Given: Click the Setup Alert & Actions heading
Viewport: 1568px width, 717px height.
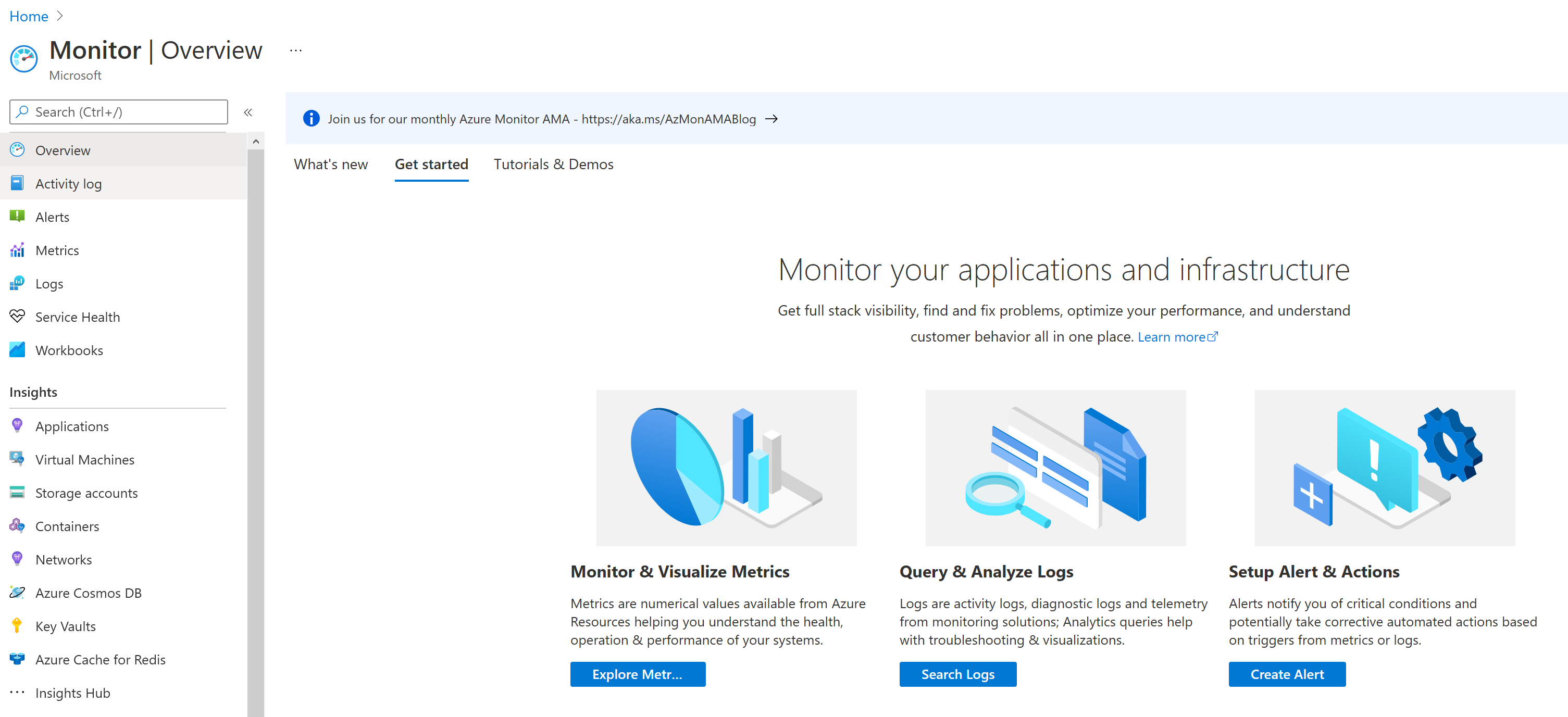Looking at the screenshot, I should tap(1314, 572).
